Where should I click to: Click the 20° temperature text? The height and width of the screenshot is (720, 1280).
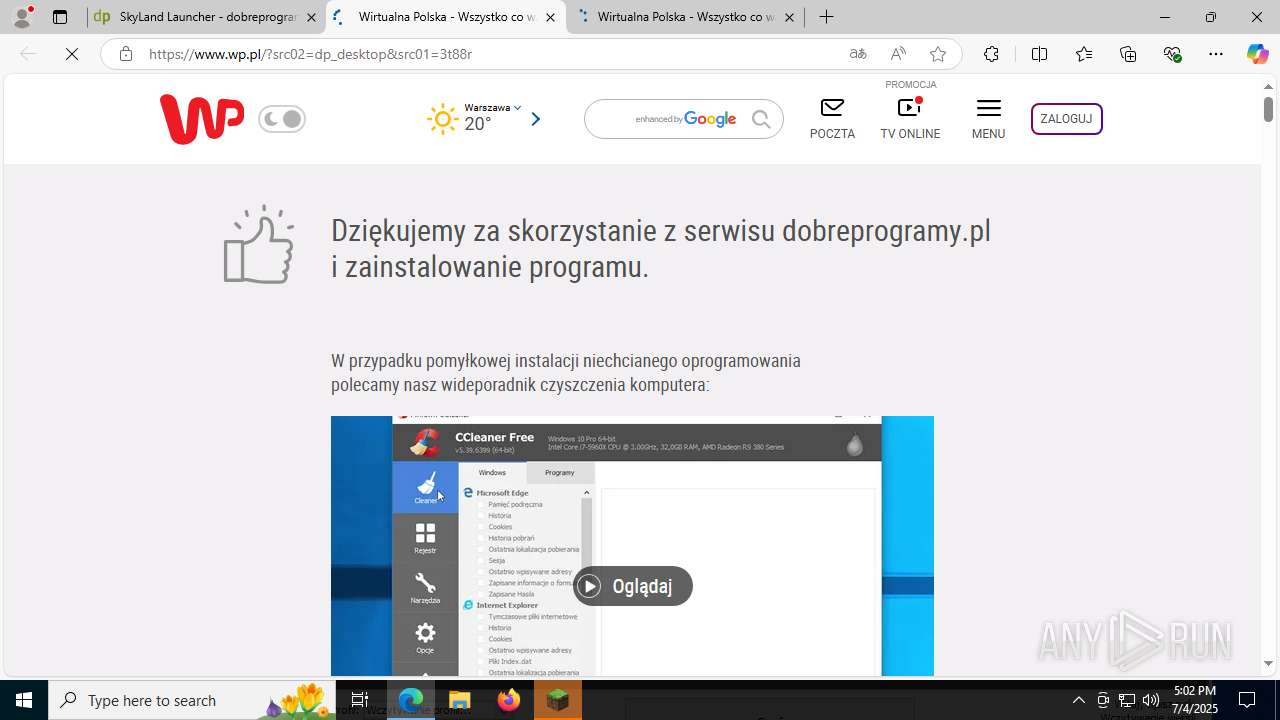click(478, 124)
